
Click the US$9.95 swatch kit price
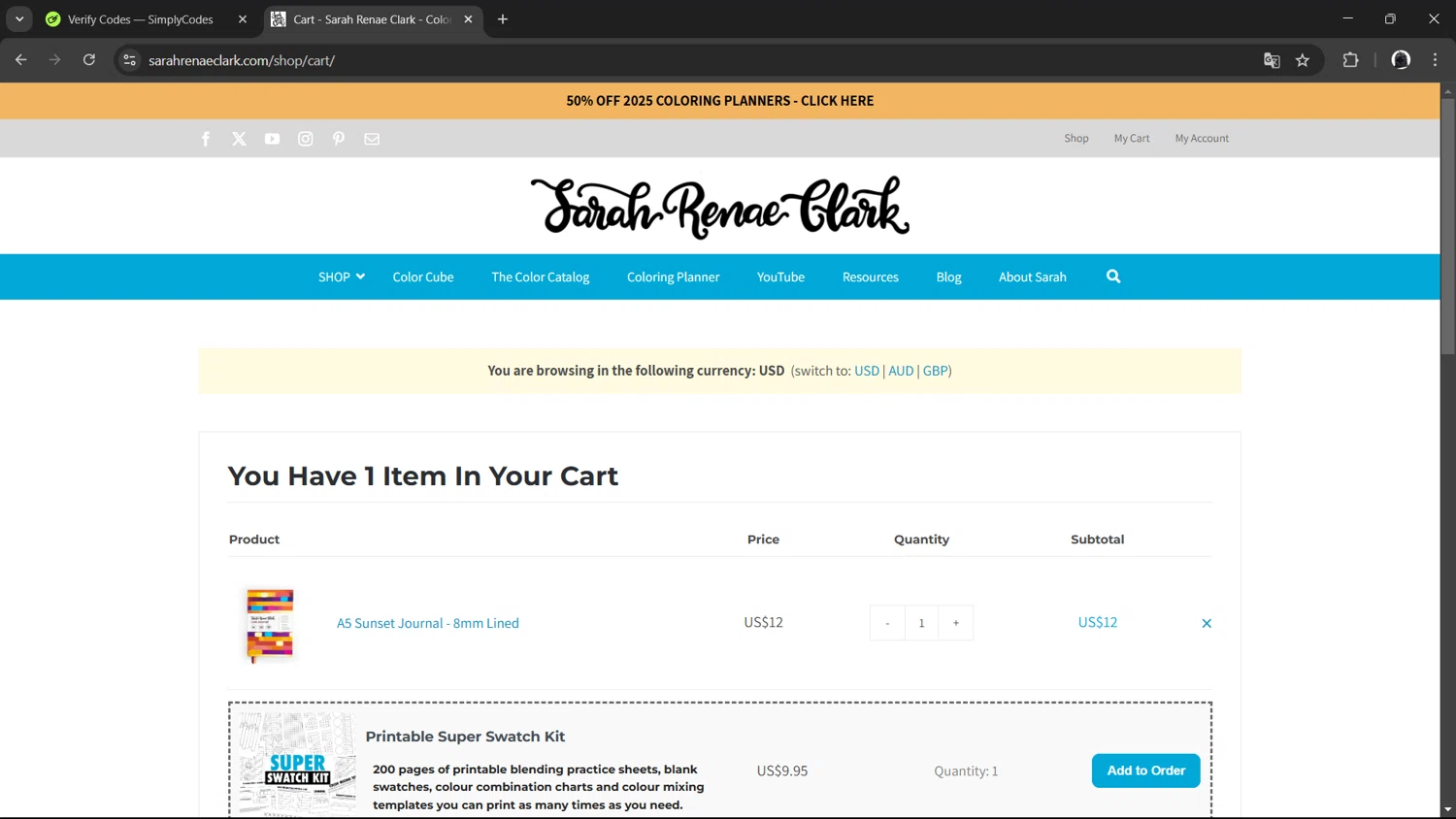(782, 770)
